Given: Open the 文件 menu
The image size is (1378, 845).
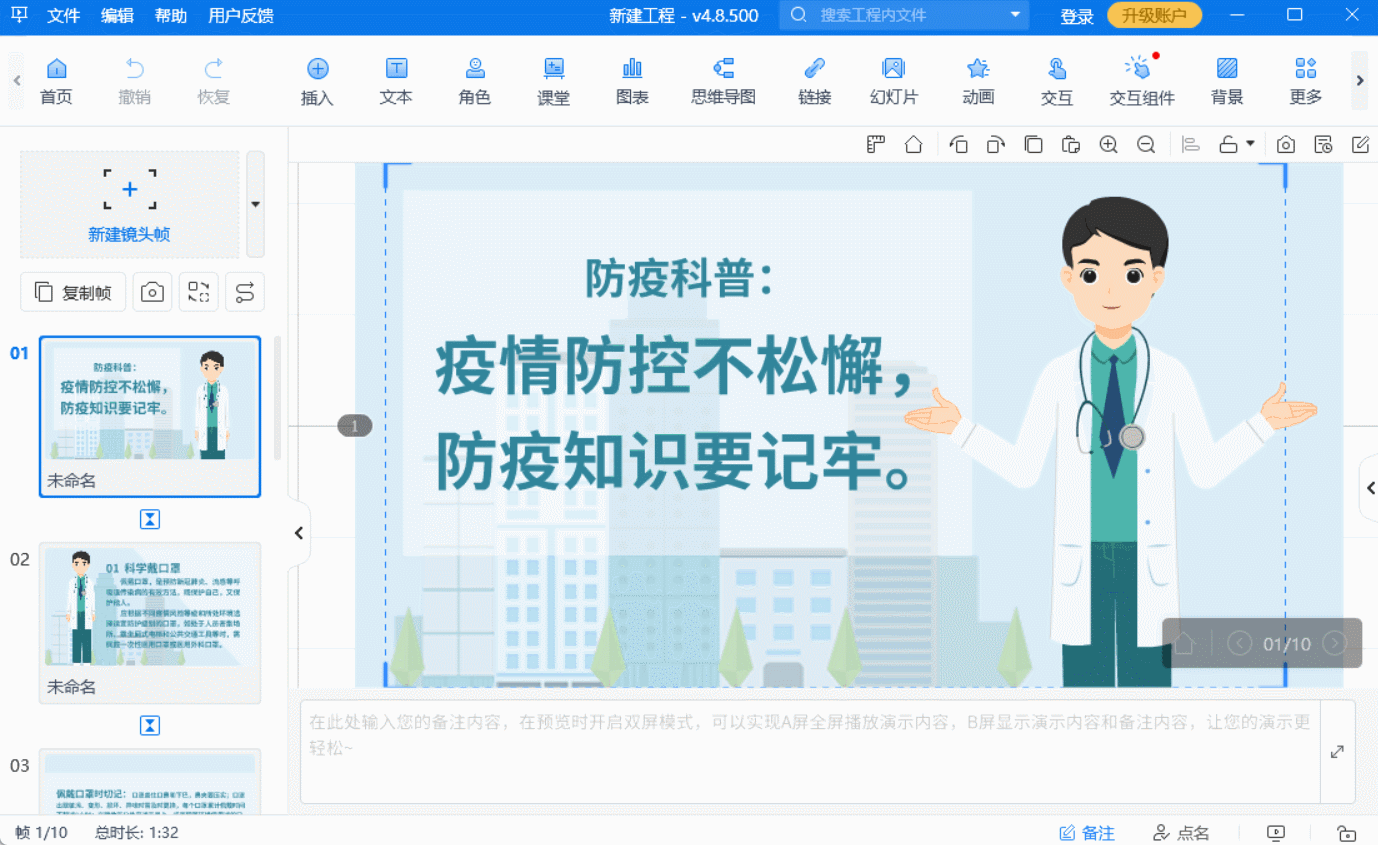Looking at the screenshot, I should (63, 15).
